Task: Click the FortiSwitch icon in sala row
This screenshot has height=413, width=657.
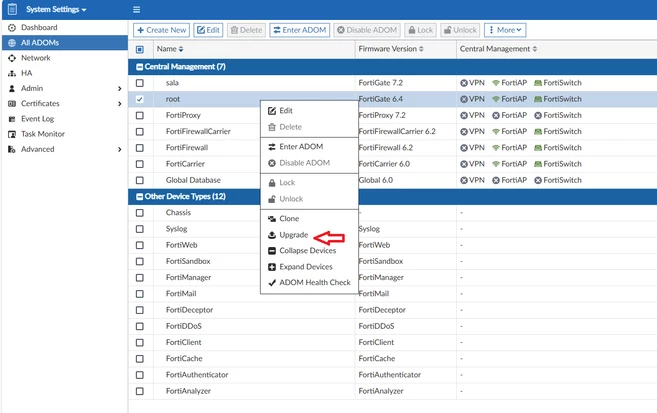Action: click(538, 83)
